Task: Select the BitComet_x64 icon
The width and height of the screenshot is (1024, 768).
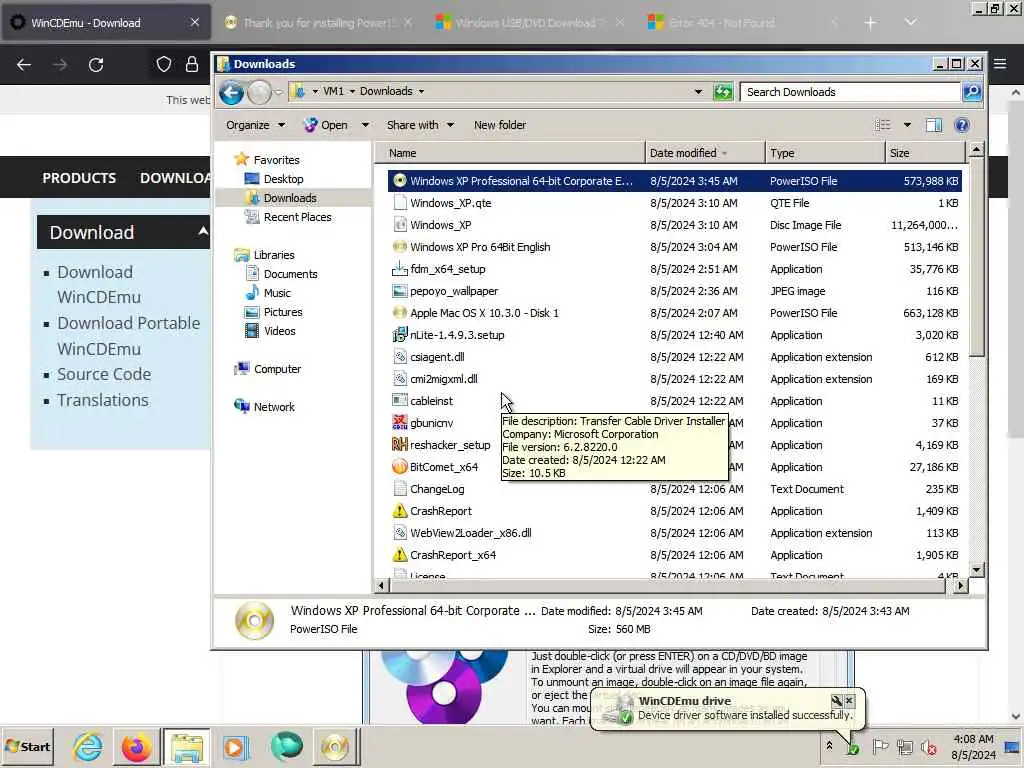Action: tap(400, 466)
